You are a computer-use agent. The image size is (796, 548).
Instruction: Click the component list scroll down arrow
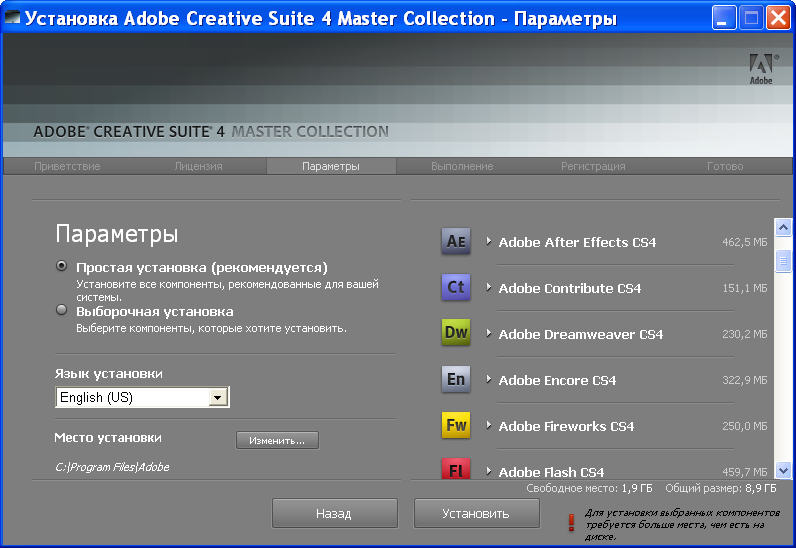point(783,470)
